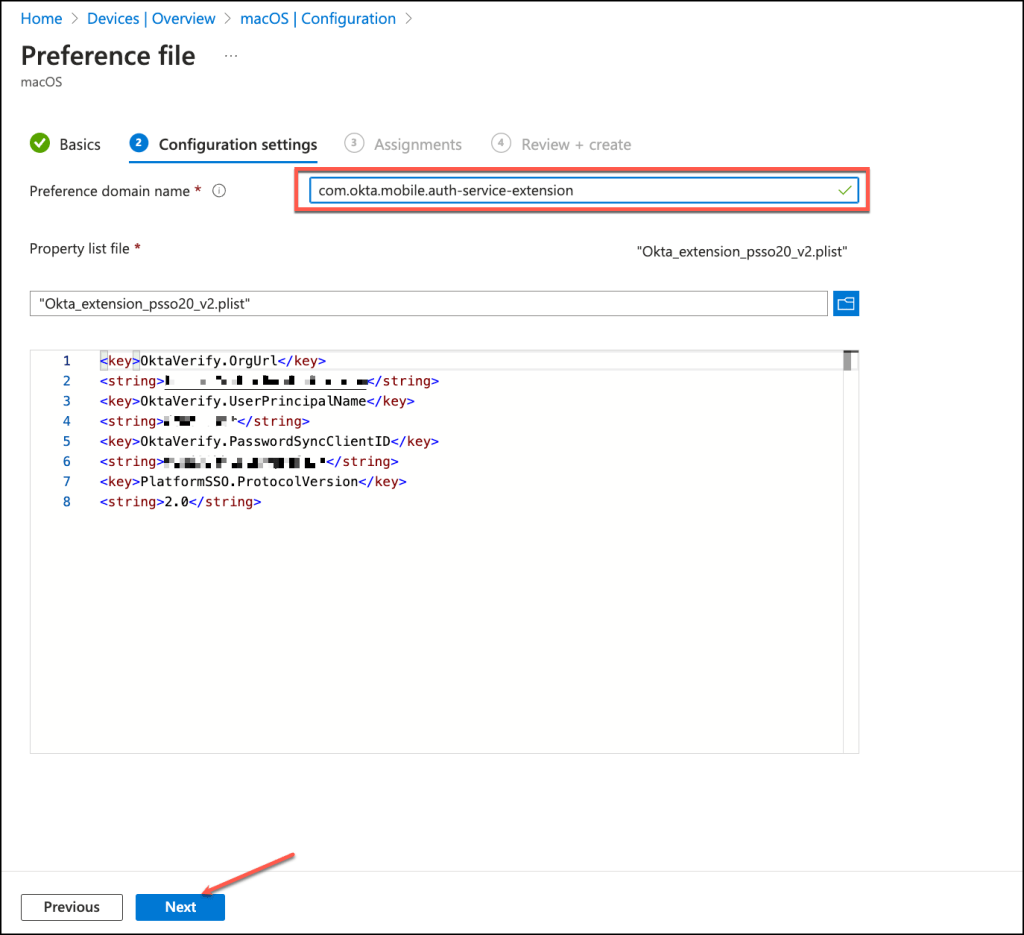
Task: Click the Preference domain name input field
Action: coord(570,190)
